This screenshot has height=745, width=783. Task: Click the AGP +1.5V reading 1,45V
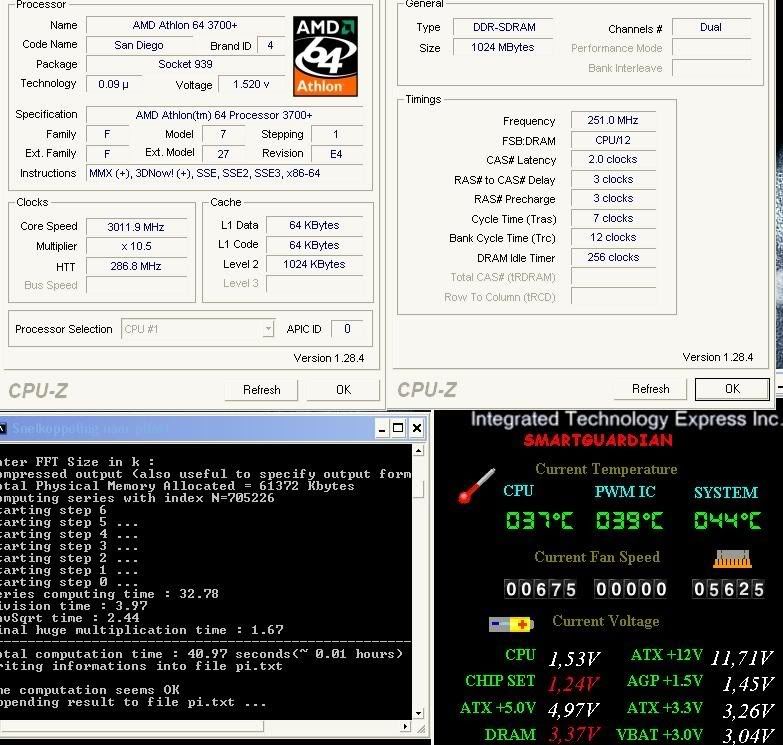click(x=748, y=684)
